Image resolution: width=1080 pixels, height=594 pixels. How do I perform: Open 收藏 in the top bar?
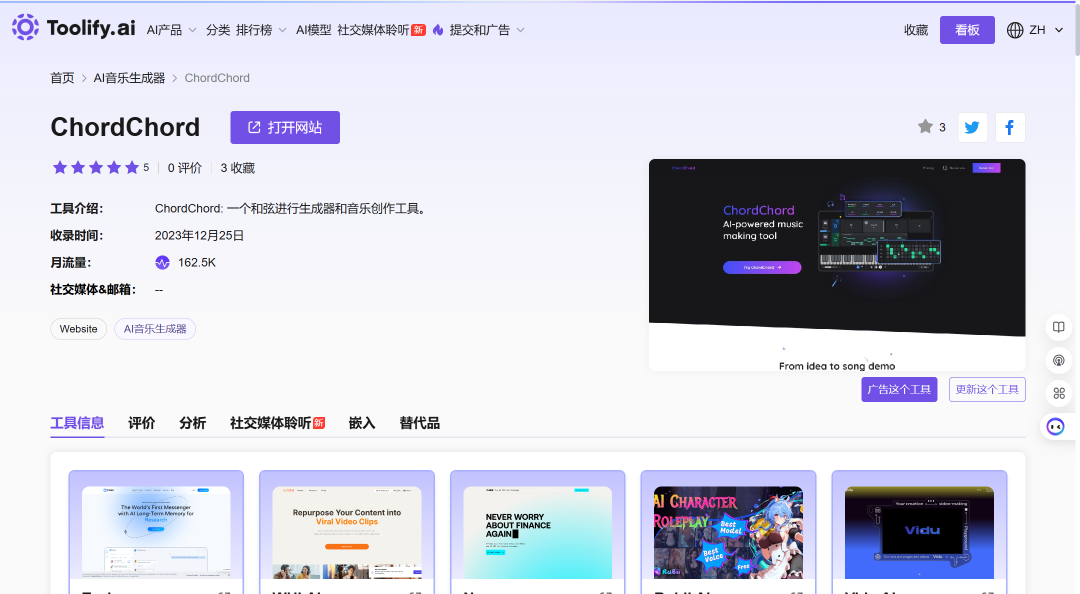[x=916, y=30]
